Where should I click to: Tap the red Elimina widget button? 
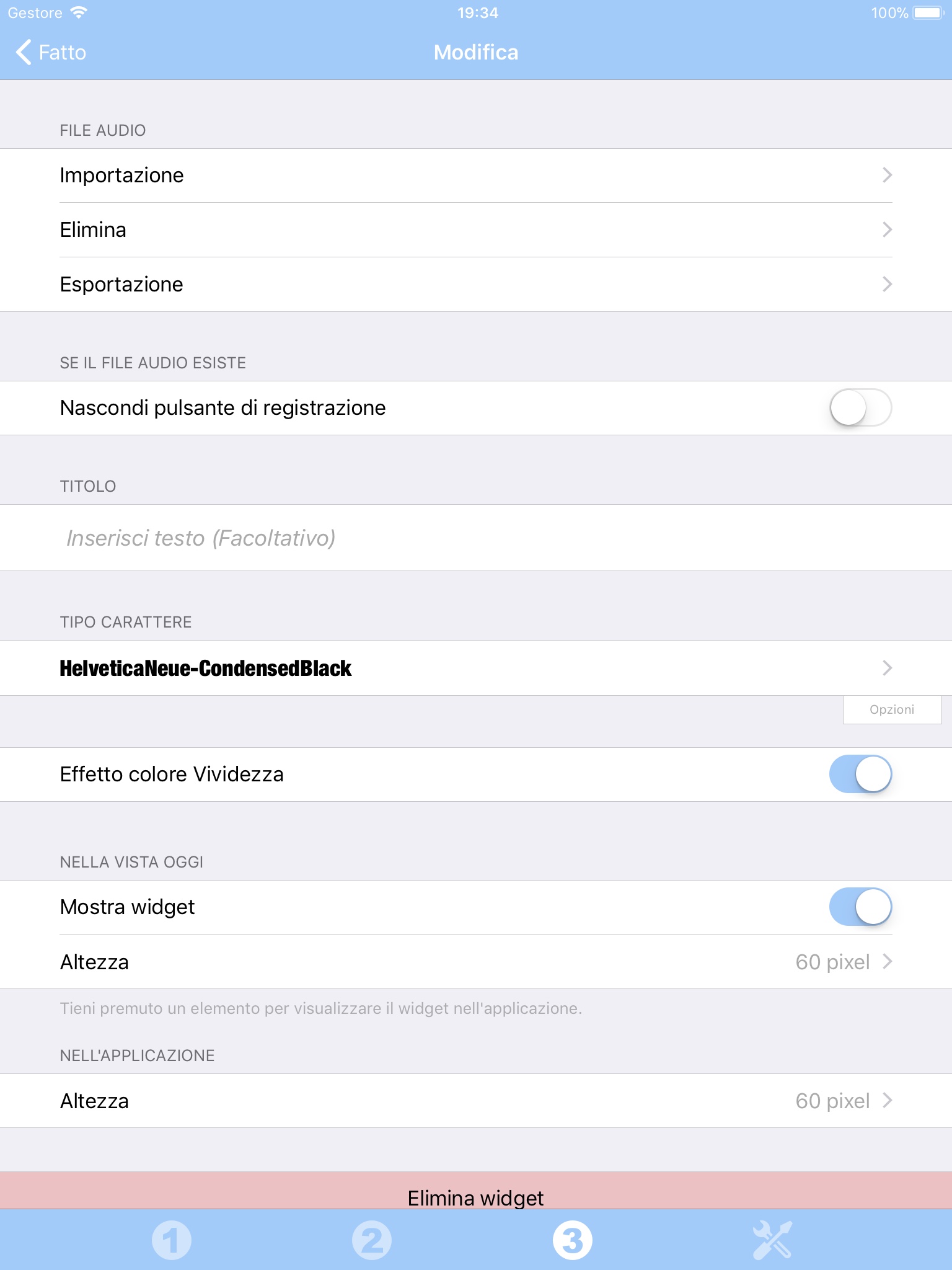(x=476, y=1191)
